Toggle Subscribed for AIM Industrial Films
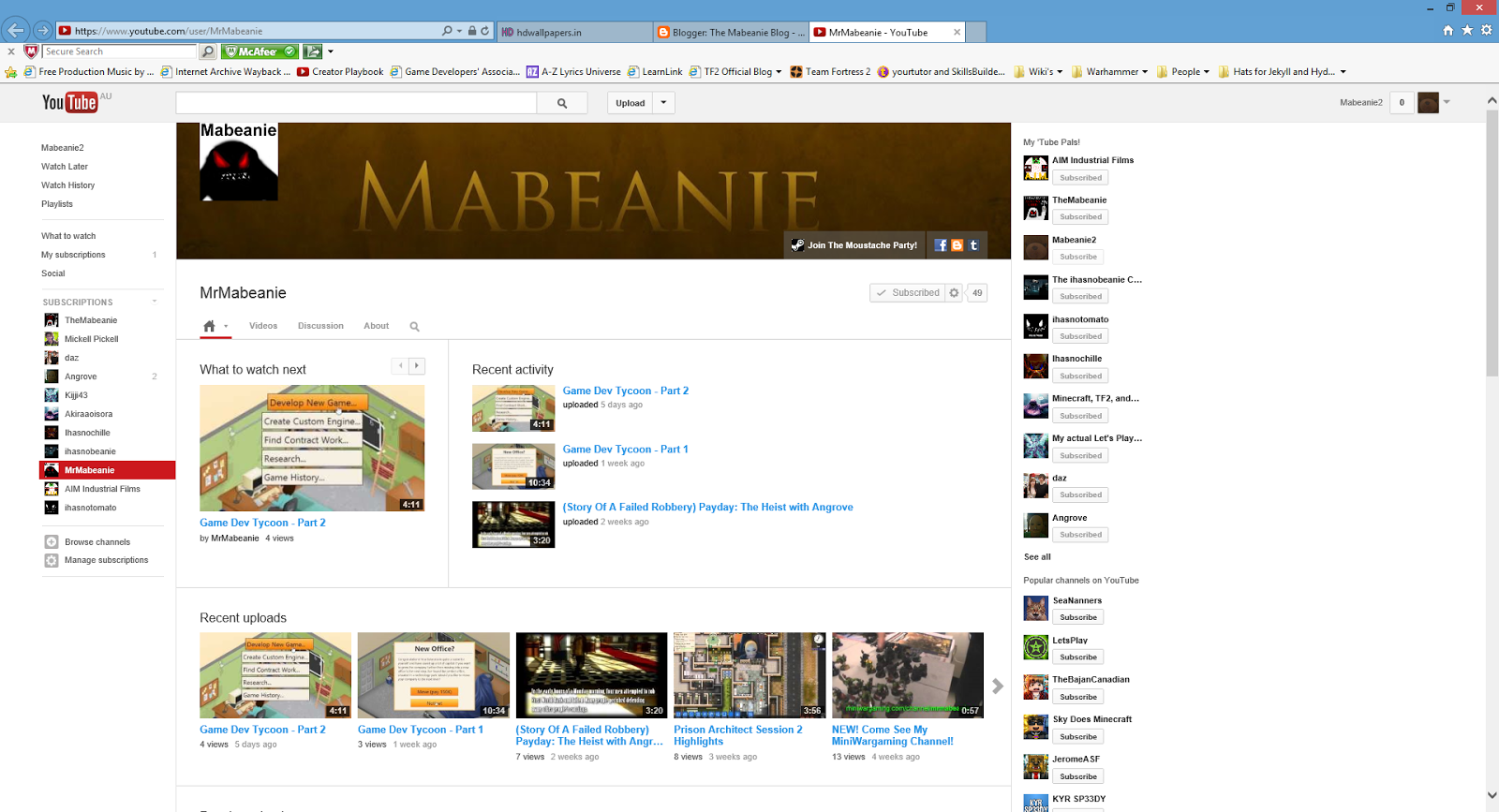 point(1081,178)
